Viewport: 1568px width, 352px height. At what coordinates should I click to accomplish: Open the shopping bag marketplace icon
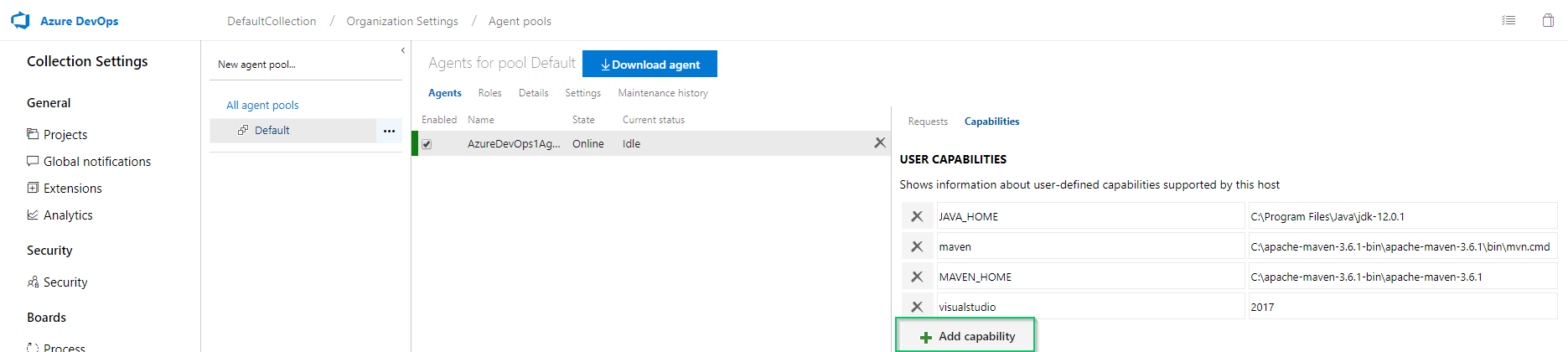pyautogui.click(x=1548, y=21)
